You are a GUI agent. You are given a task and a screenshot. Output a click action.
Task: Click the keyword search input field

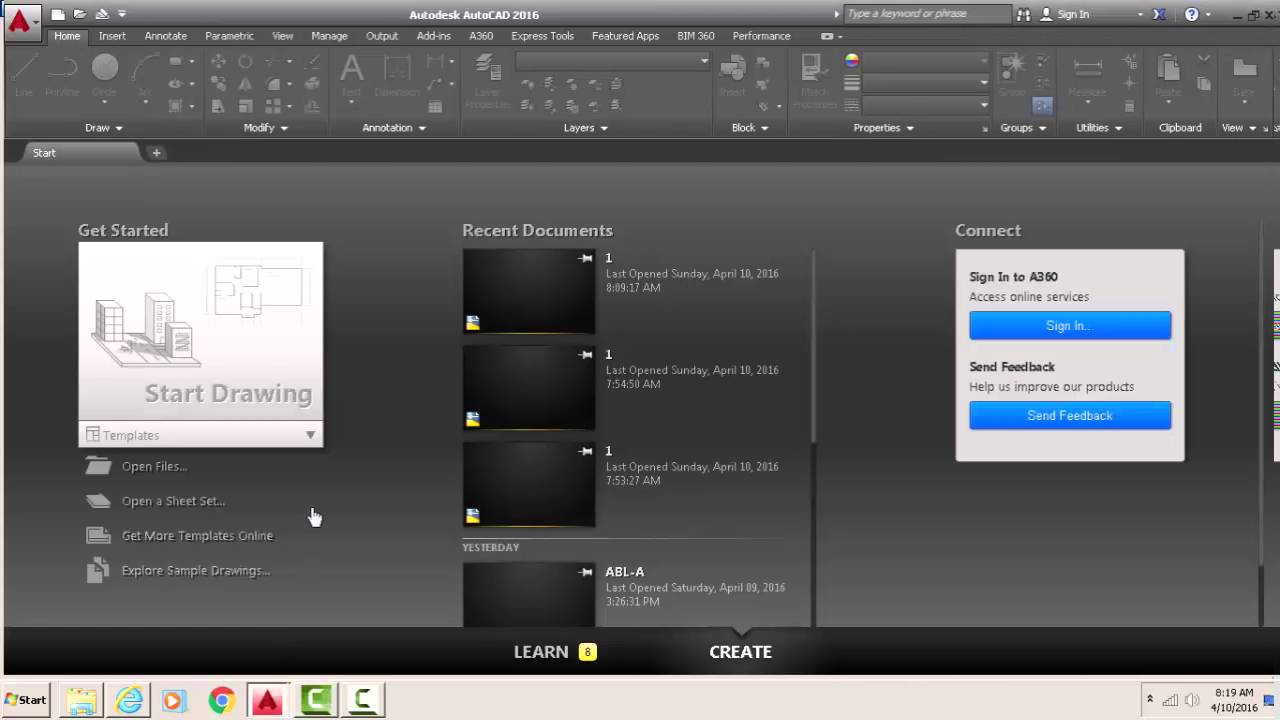pos(927,14)
